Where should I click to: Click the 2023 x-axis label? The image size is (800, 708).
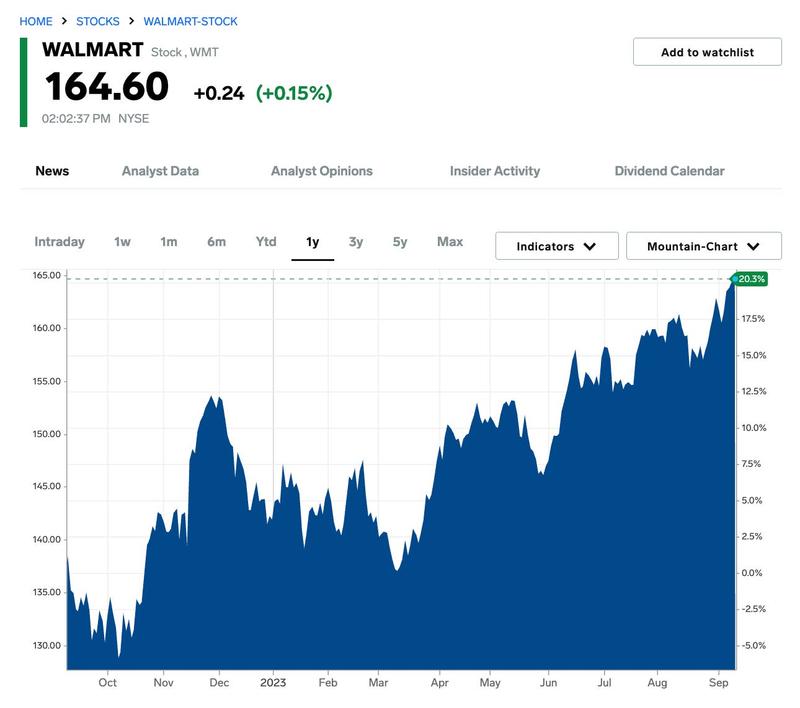[x=273, y=682]
